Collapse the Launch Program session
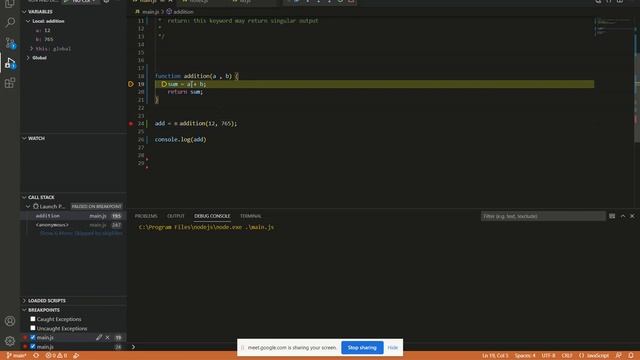640x360 pixels. 28,207
